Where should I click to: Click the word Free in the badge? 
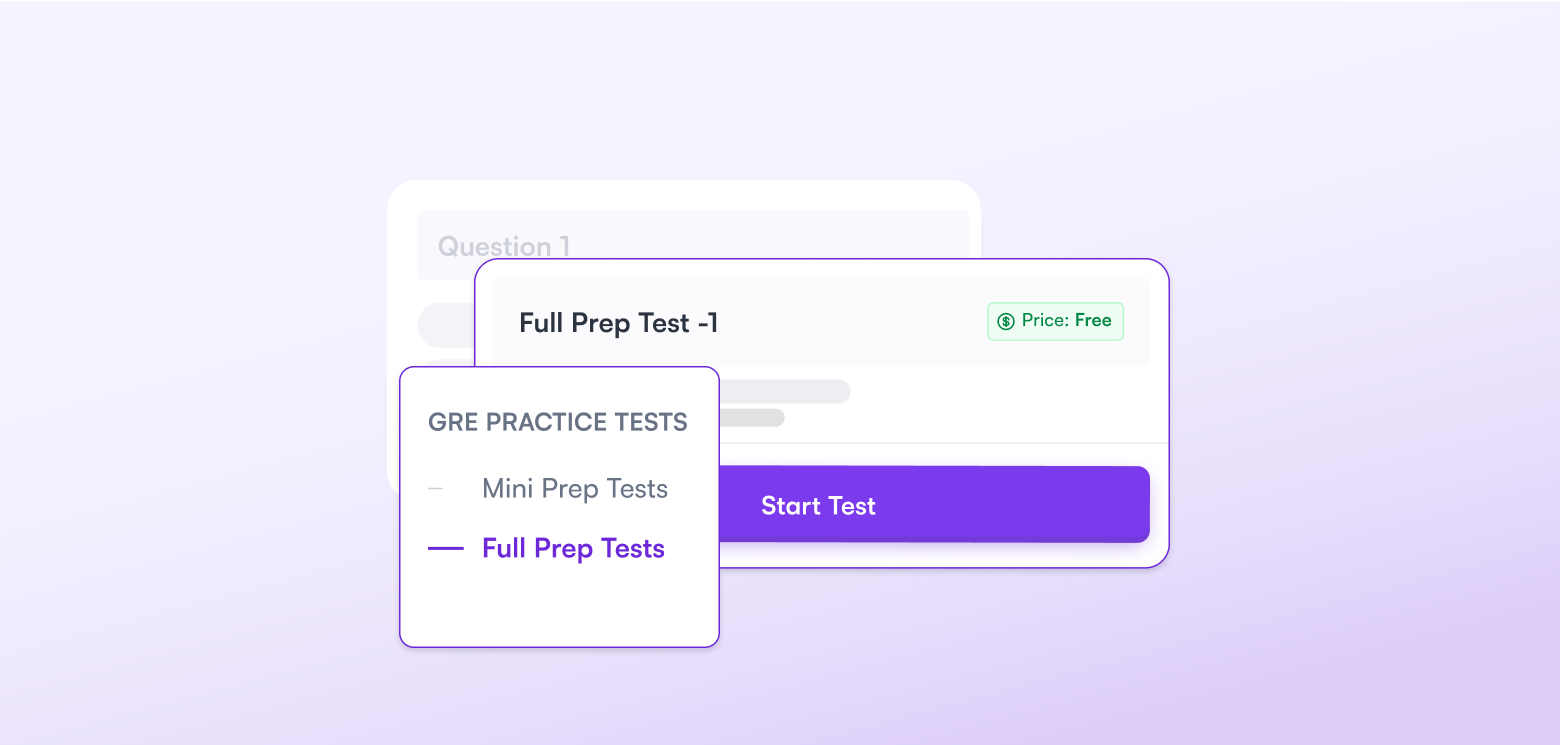1093,321
